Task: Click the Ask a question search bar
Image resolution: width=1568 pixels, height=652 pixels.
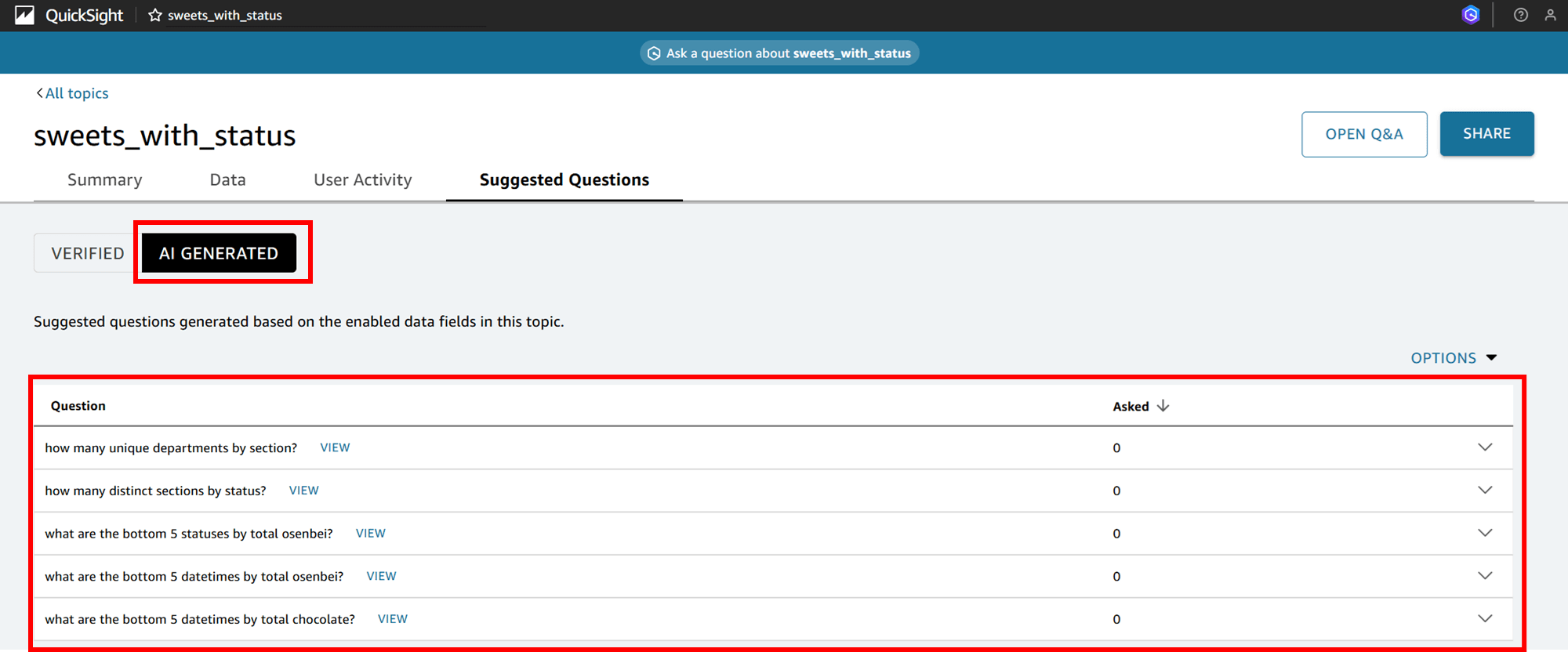Action: tap(780, 53)
